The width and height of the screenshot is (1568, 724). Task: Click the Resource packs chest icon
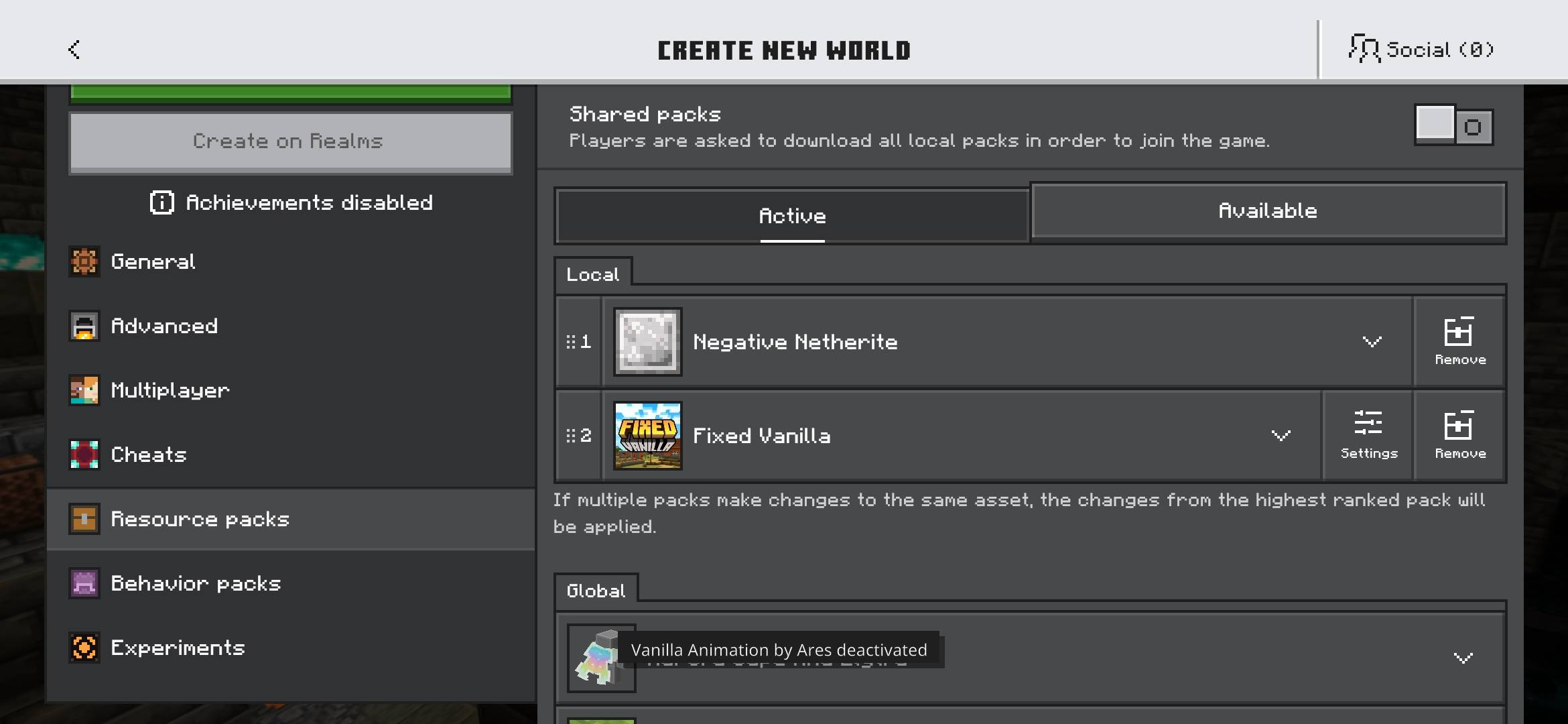pos(84,519)
